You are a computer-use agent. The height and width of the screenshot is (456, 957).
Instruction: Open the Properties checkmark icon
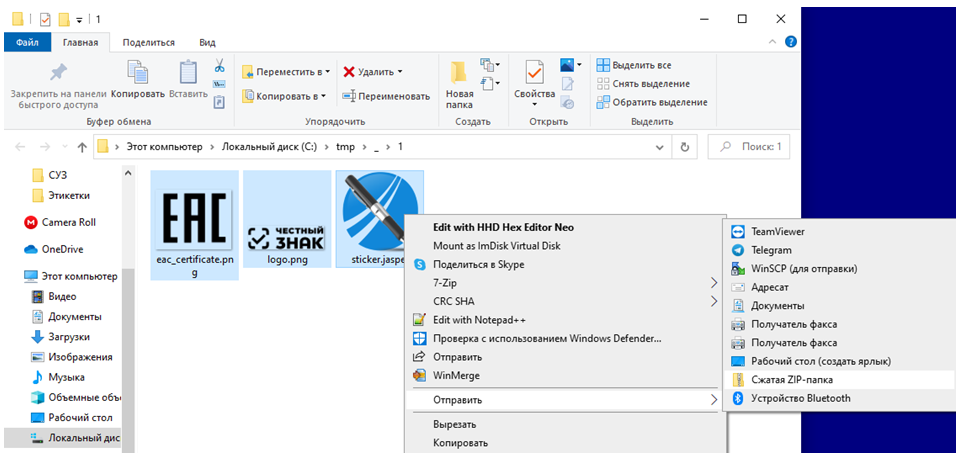click(x=534, y=73)
